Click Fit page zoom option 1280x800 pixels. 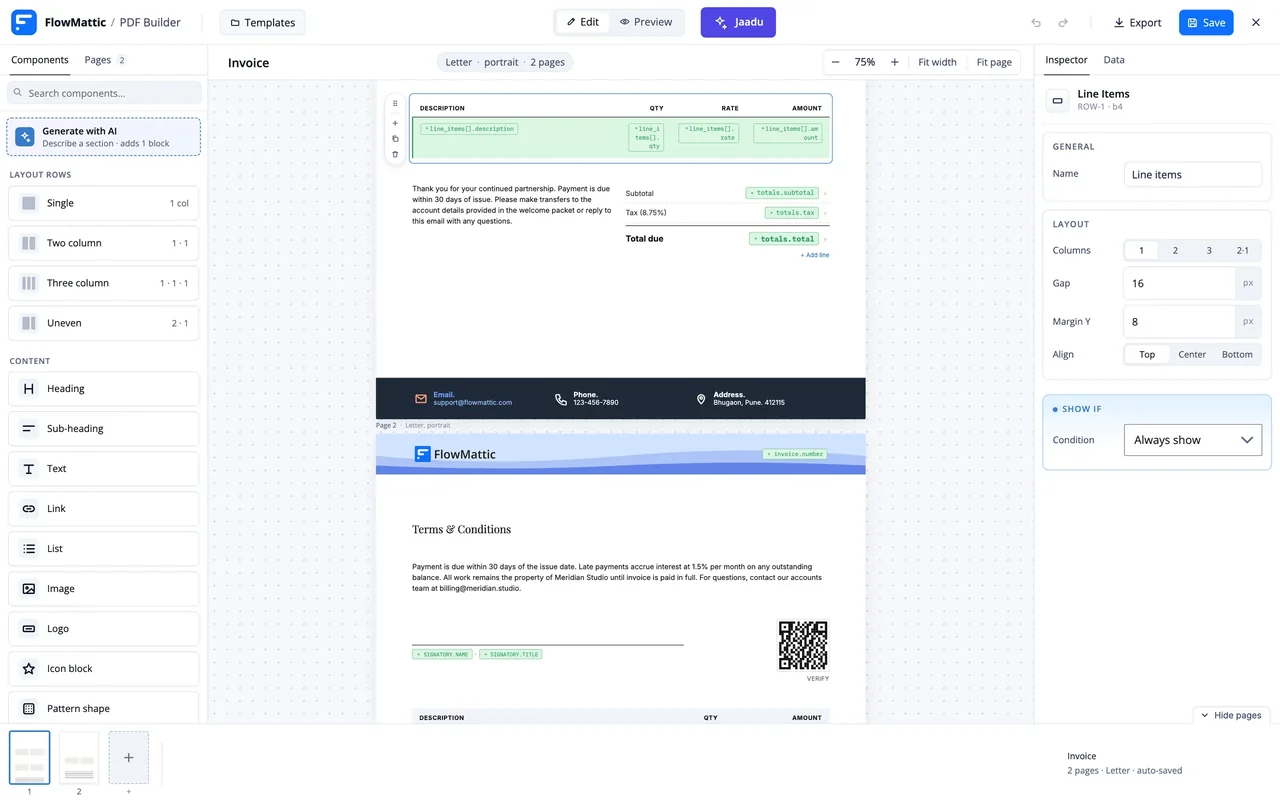[994, 62]
